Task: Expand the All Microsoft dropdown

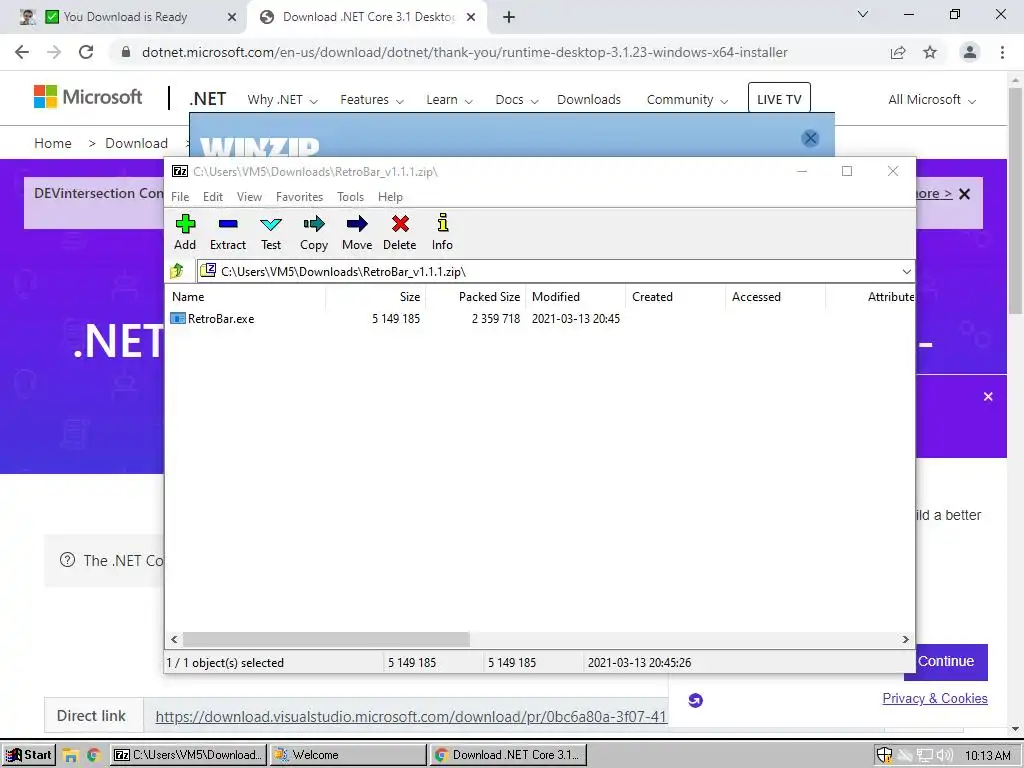Action: point(932,100)
